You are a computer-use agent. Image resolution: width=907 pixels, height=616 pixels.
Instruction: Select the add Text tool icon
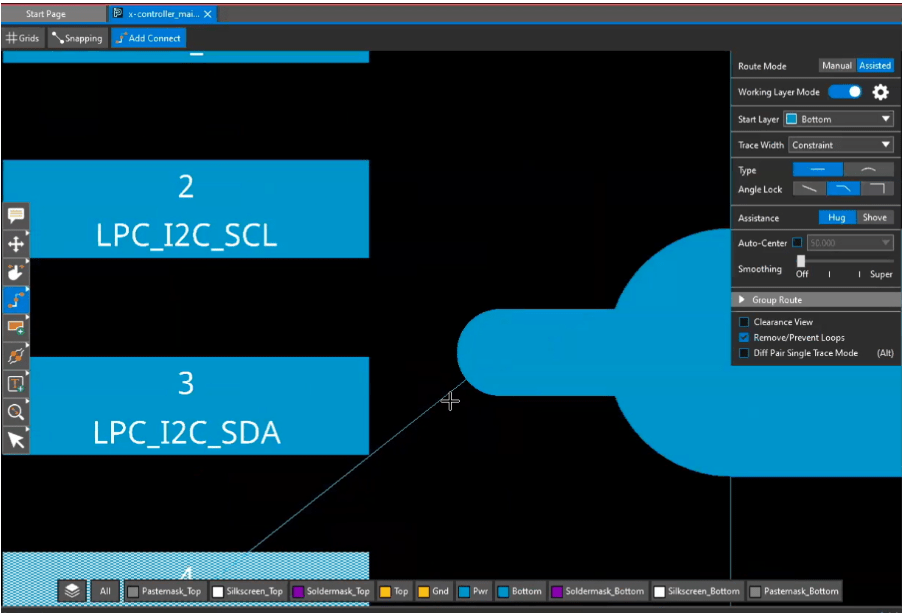click(x=16, y=384)
